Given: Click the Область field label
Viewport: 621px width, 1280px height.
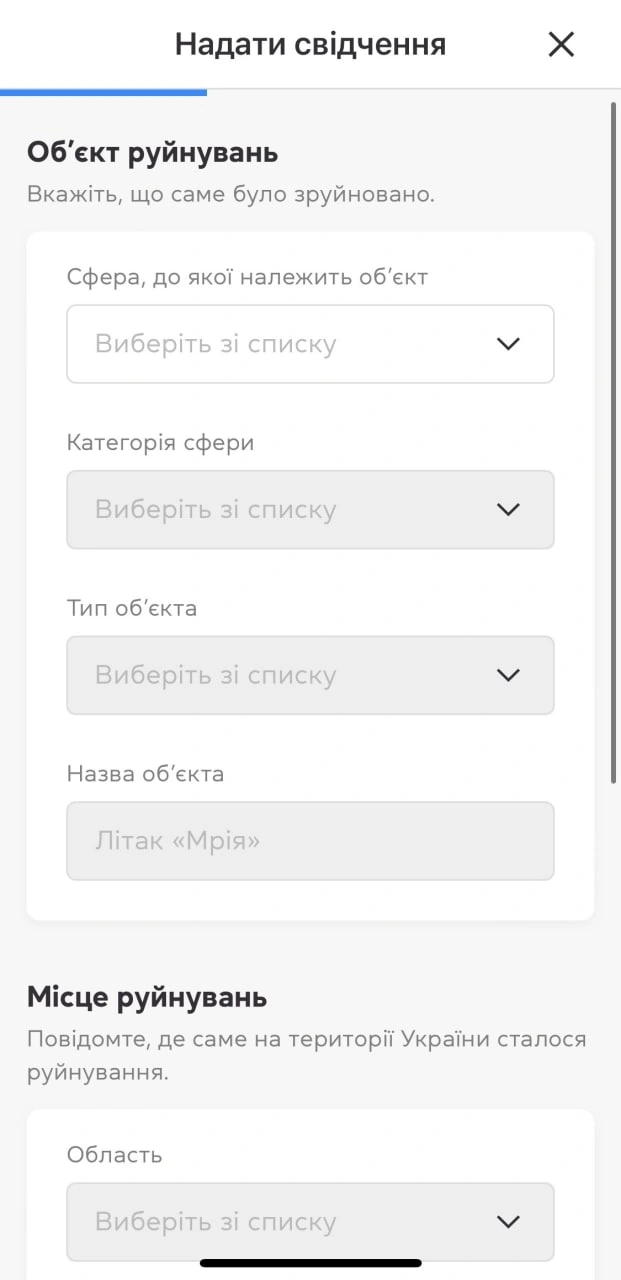Looking at the screenshot, I should click(x=114, y=1155).
